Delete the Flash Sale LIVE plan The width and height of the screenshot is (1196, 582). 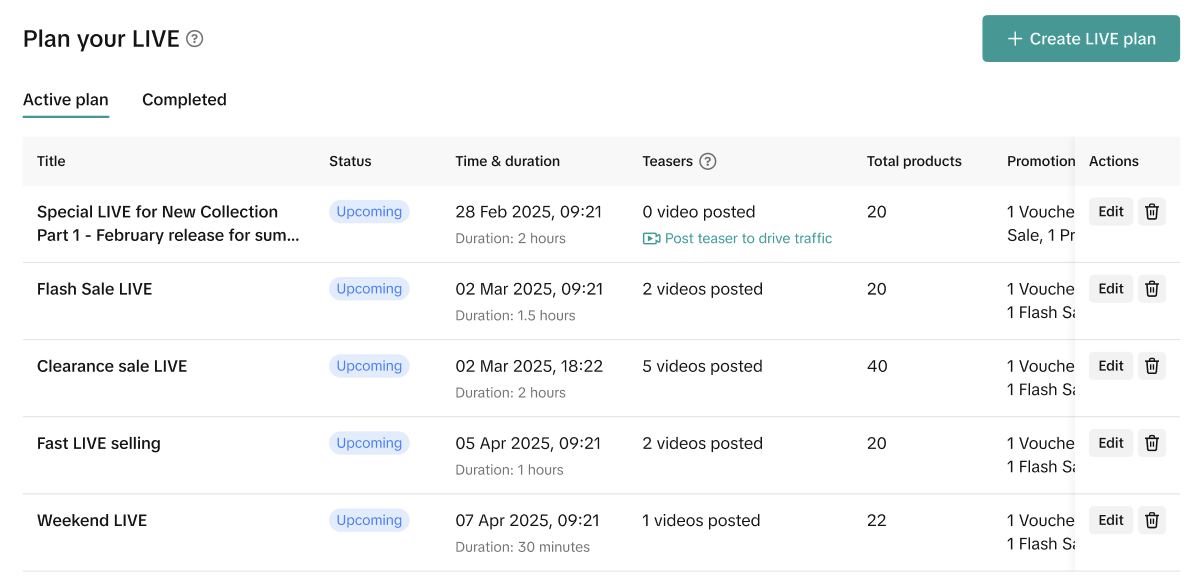(1152, 289)
